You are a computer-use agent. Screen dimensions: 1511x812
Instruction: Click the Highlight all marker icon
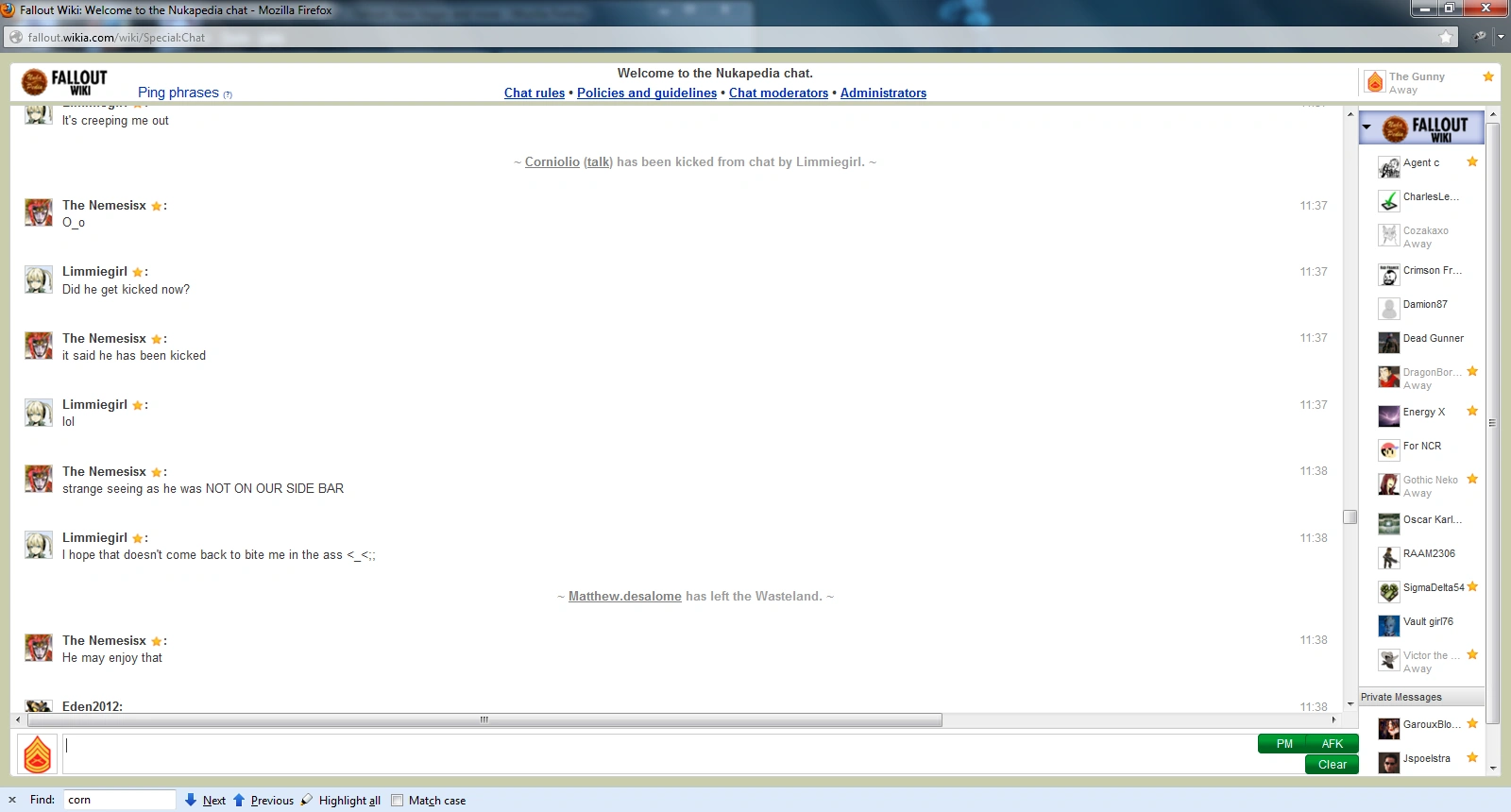[x=307, y=800]
